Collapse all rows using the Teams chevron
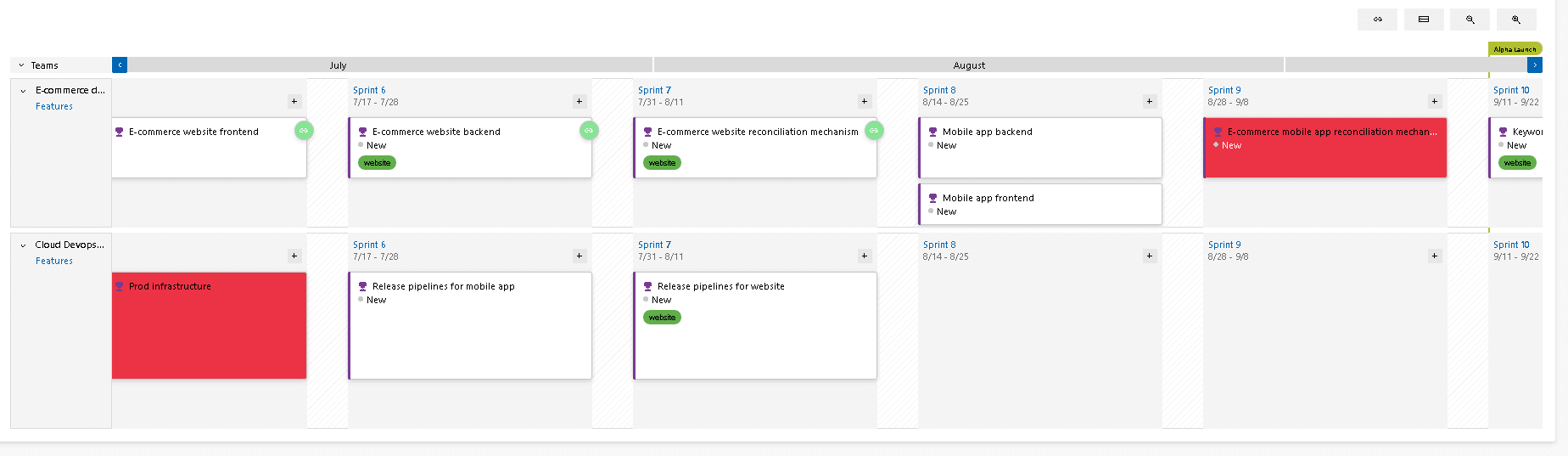 pyautogui.click(x=22, y=65)
